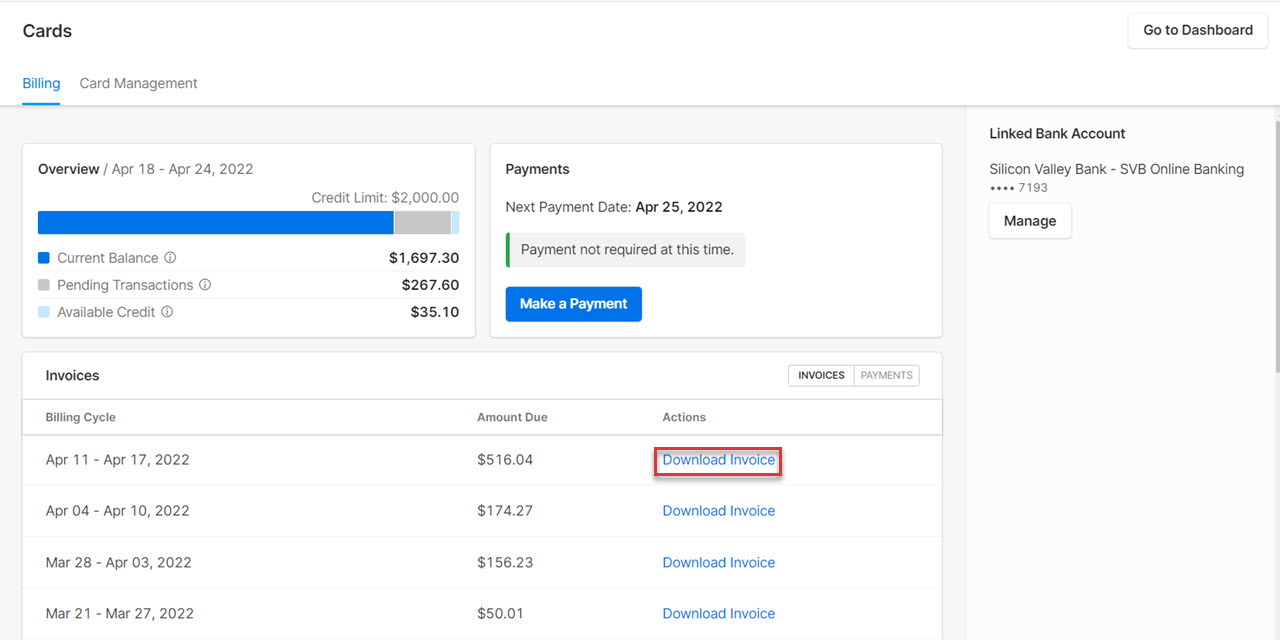
Task: Click the Current Balance info icon
Action: click(x=170, y=258)
